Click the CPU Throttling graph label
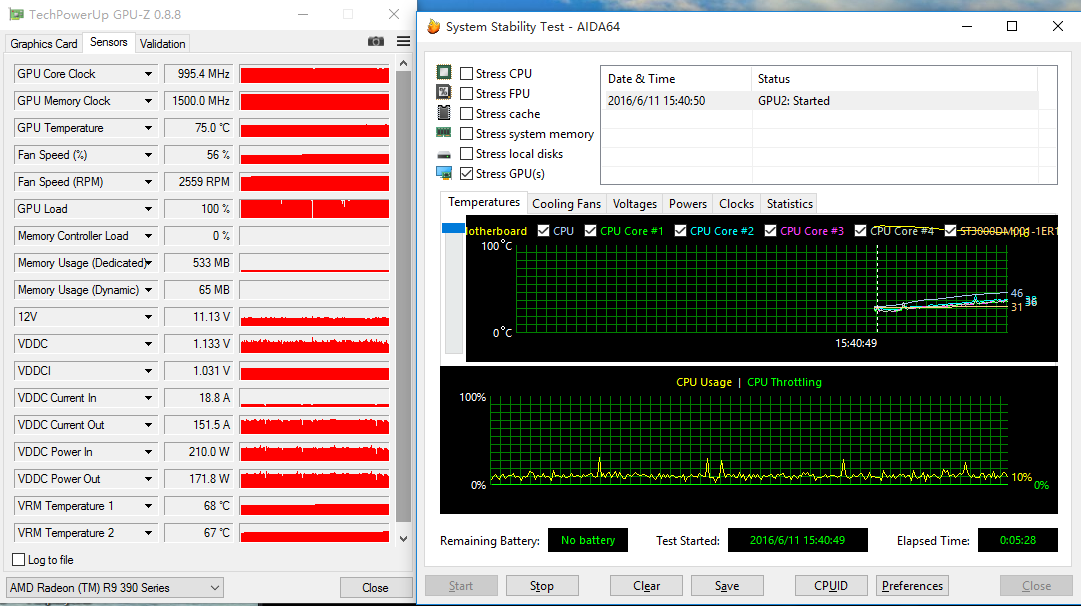This screenshot has width=1081, height=606. click(785, 382)
